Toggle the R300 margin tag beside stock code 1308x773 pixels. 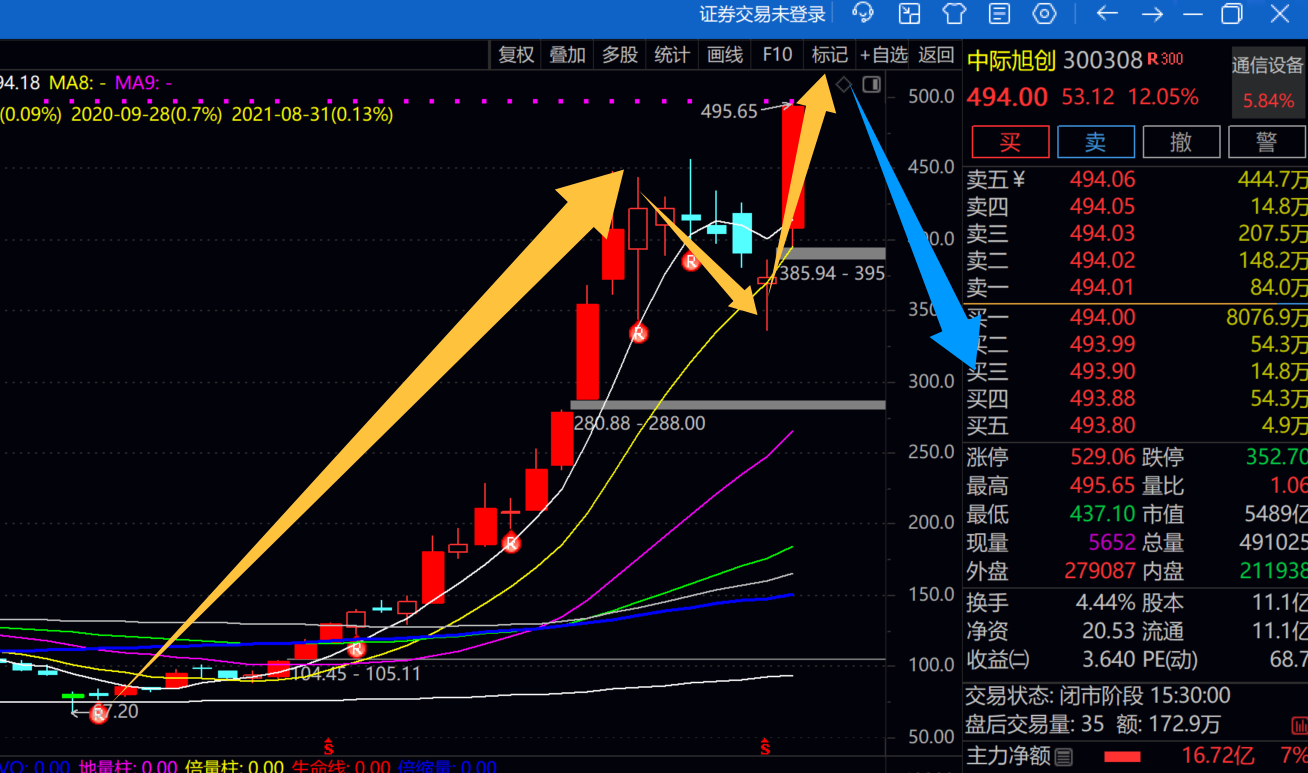(1165, 60)
